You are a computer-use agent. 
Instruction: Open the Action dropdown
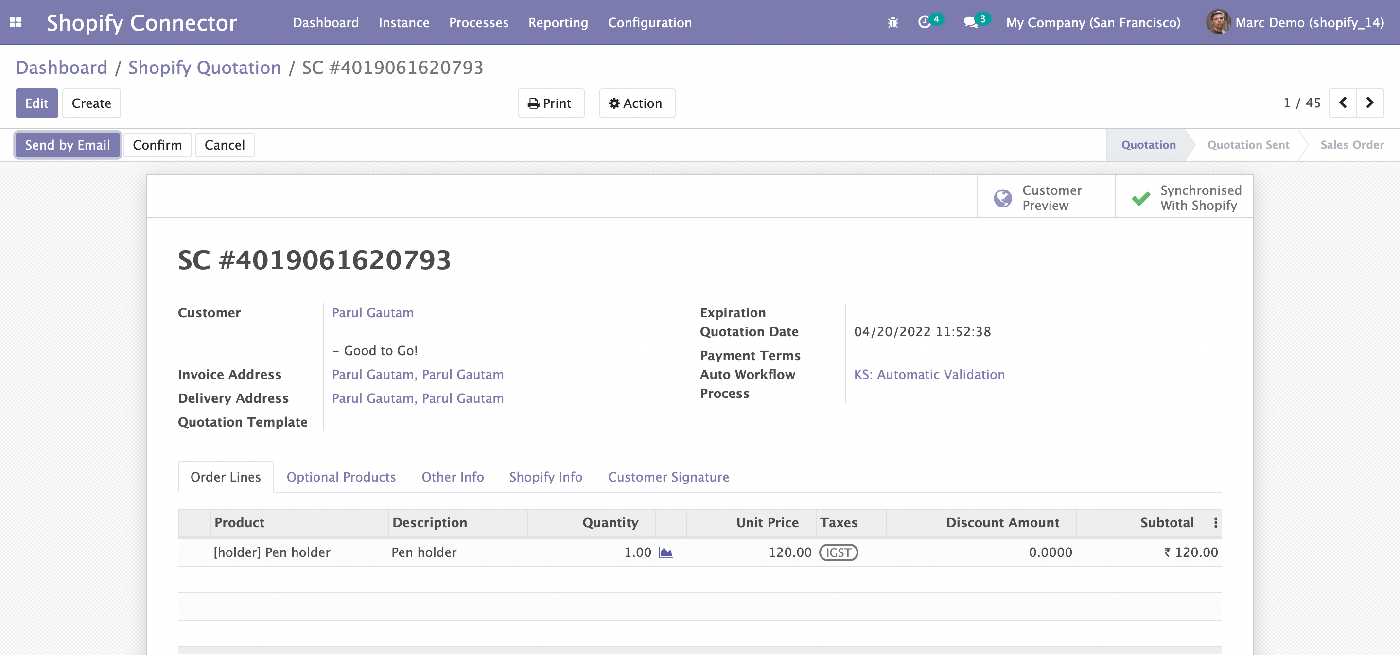[x=637, y=103]
